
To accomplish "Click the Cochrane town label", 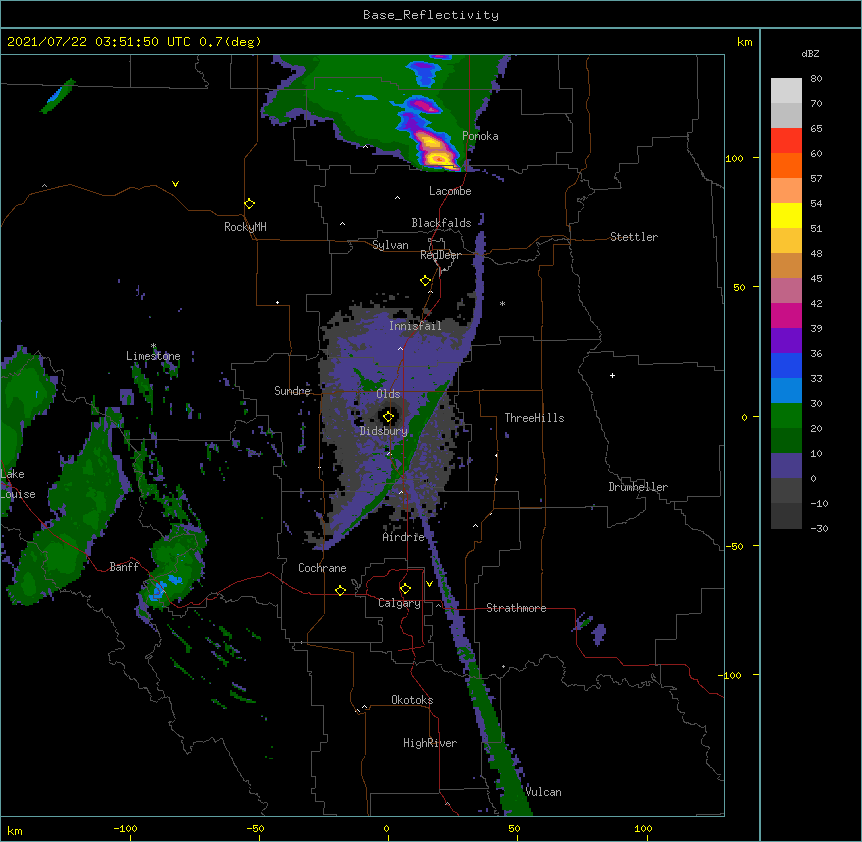I will 322,568.
